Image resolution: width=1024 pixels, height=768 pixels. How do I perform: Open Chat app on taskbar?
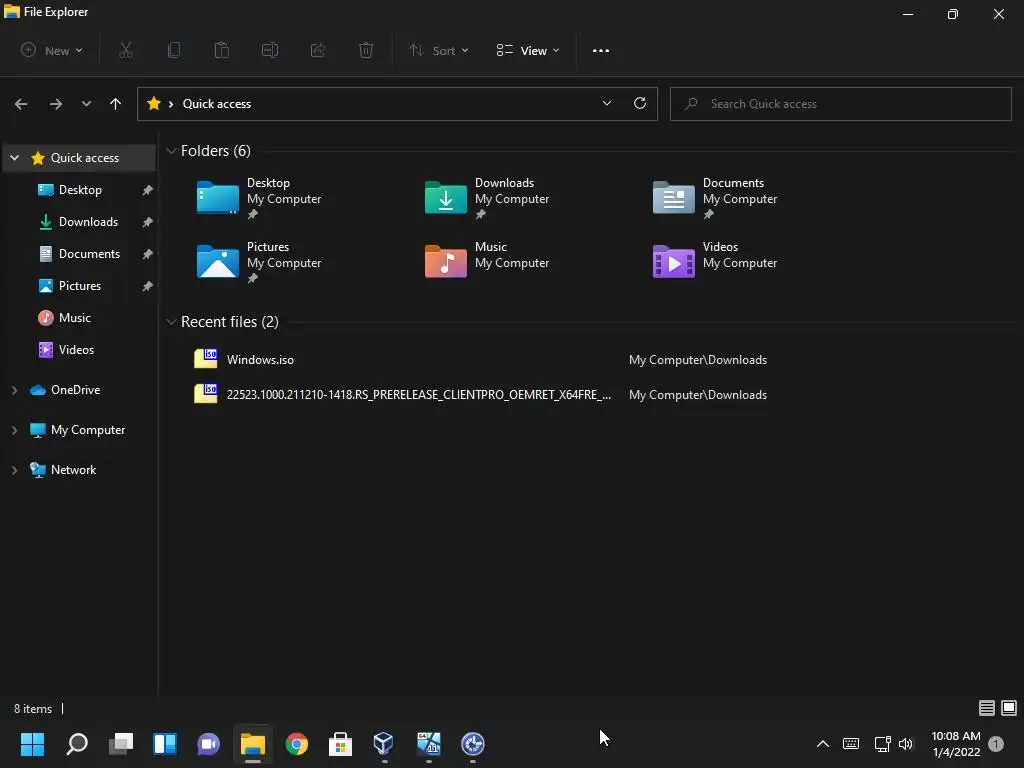(208, 744)
